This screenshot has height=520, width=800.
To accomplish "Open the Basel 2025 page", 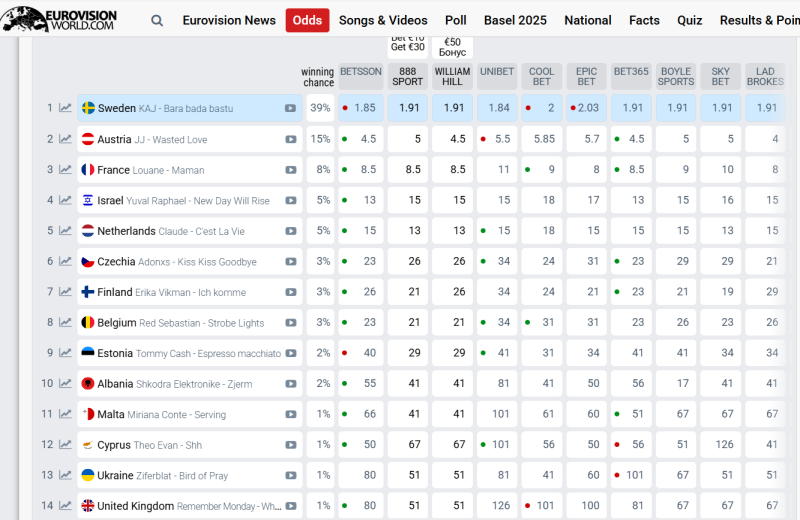I will [515, 20].
